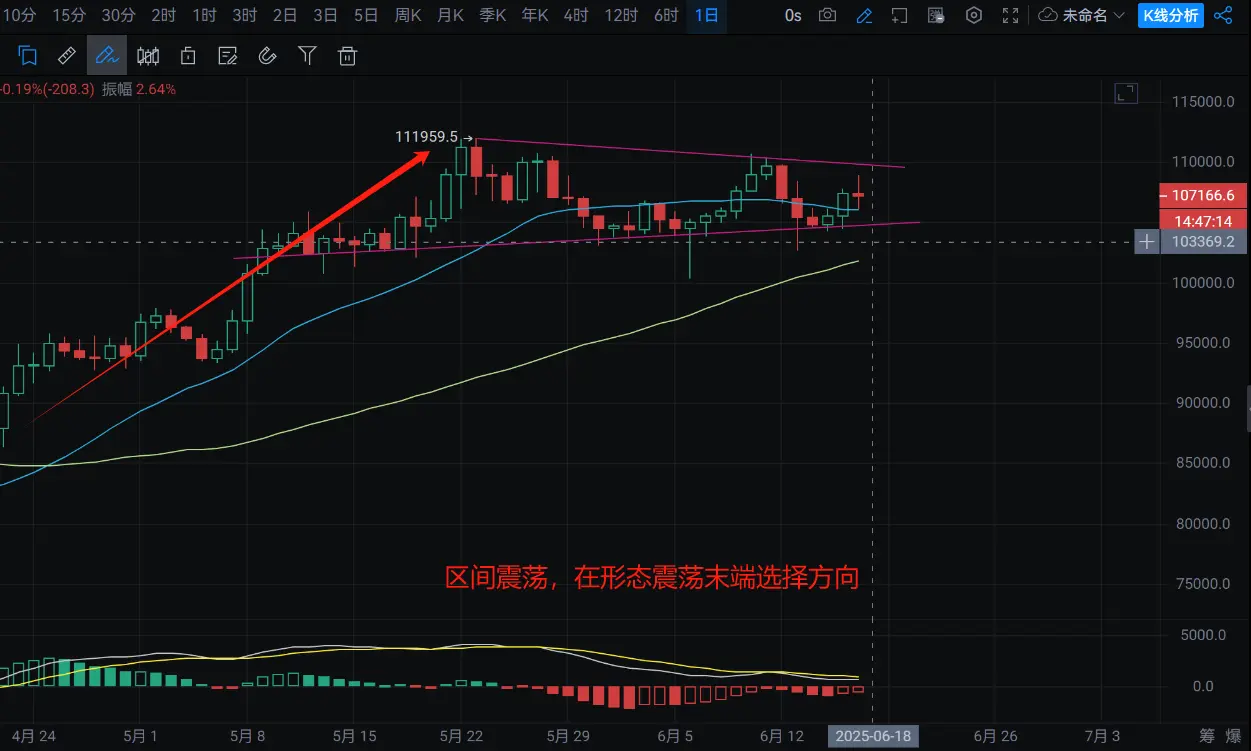Open the filter funnel tool
1251x751 pixels.
307,56
